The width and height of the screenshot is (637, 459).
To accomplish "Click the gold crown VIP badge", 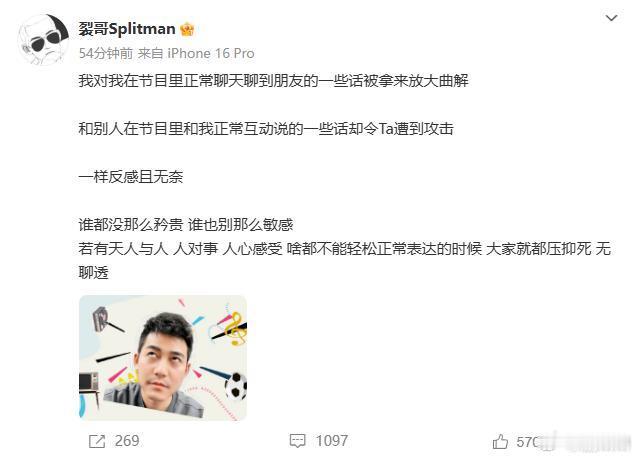I will 187,29.
